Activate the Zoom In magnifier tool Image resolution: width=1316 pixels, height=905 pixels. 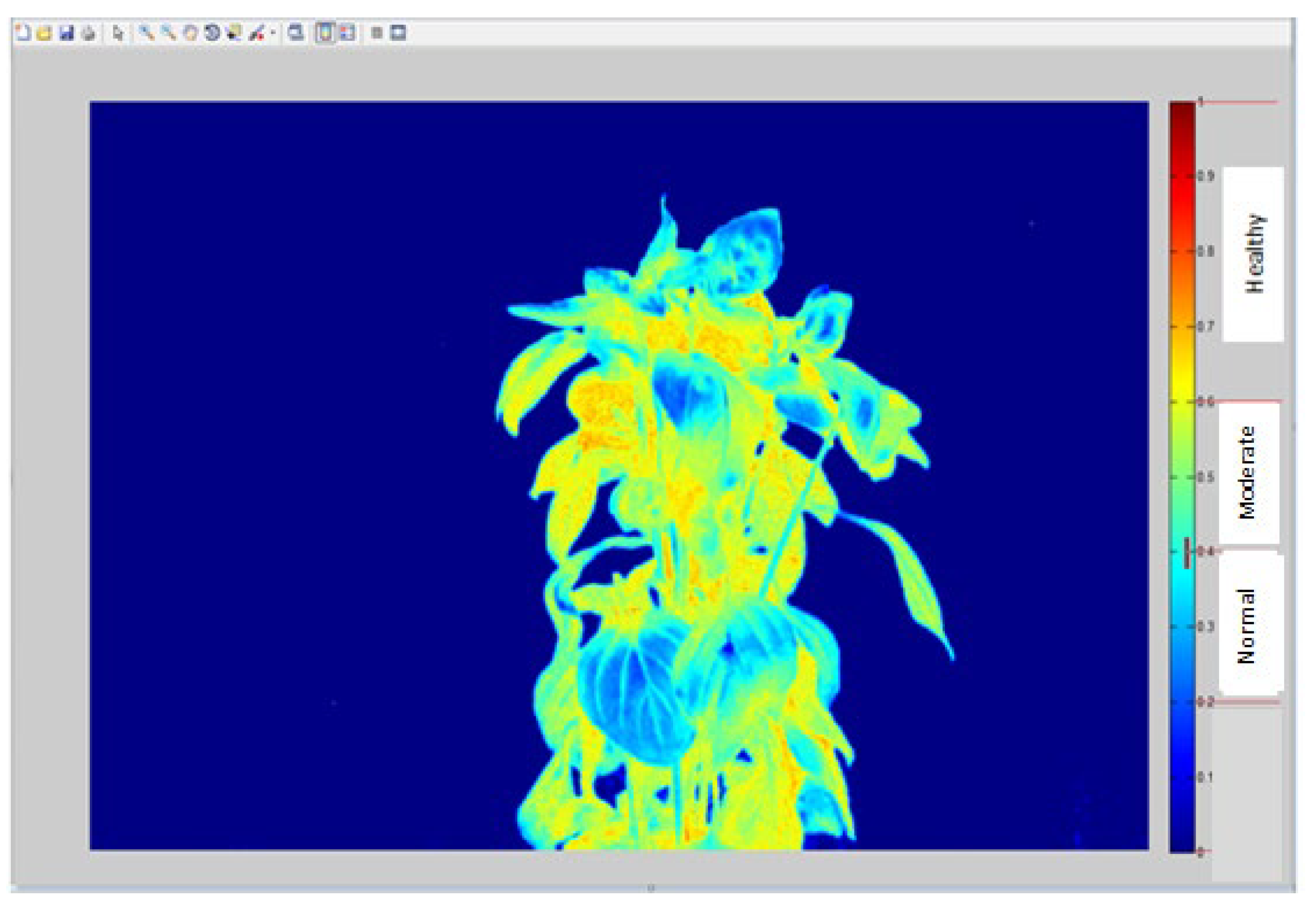(x=147, y=33)
